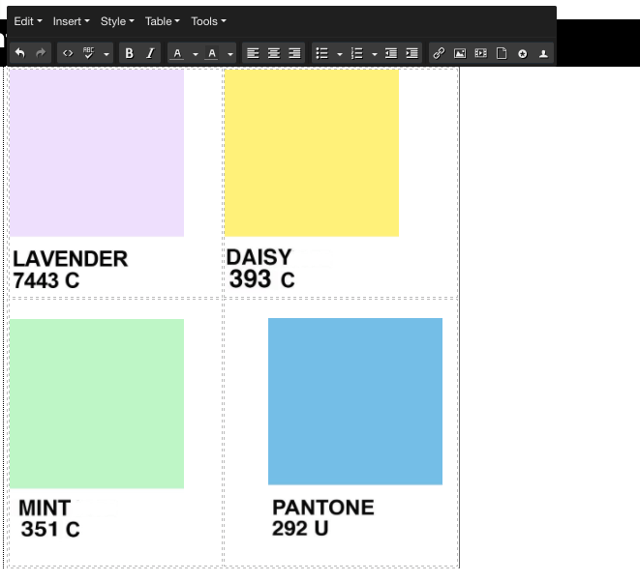Toggle bold formatting
640x582 pixels.
(129, 53)
